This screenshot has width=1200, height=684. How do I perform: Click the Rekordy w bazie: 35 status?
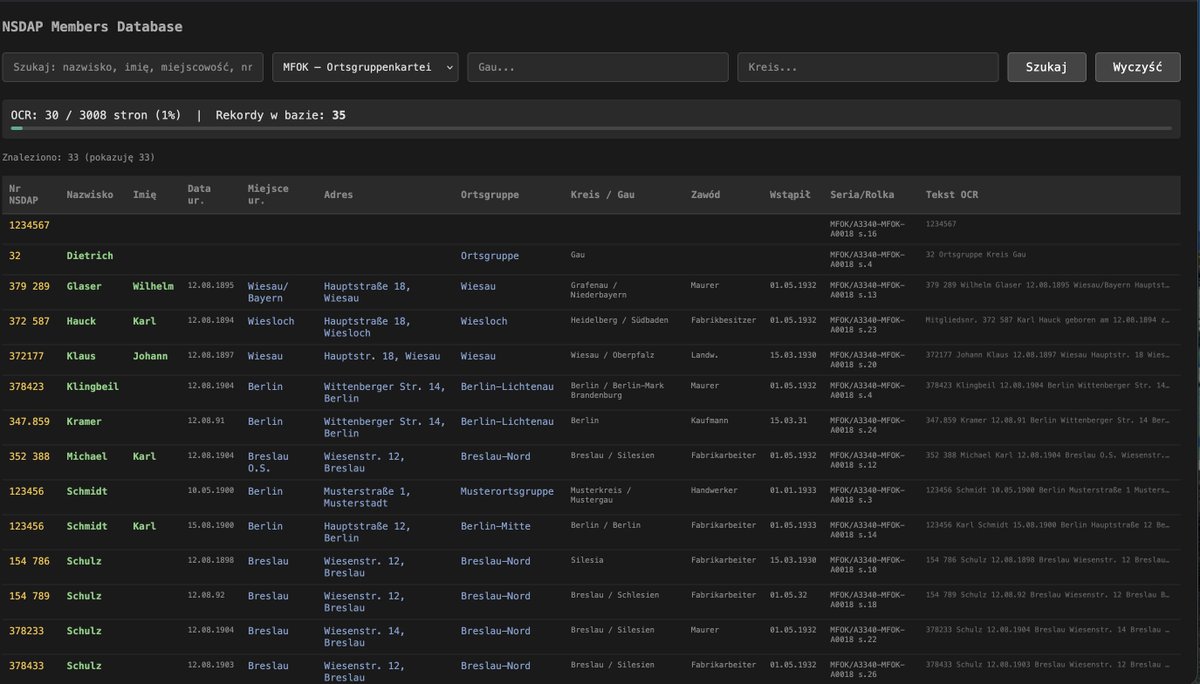point(281,115)
